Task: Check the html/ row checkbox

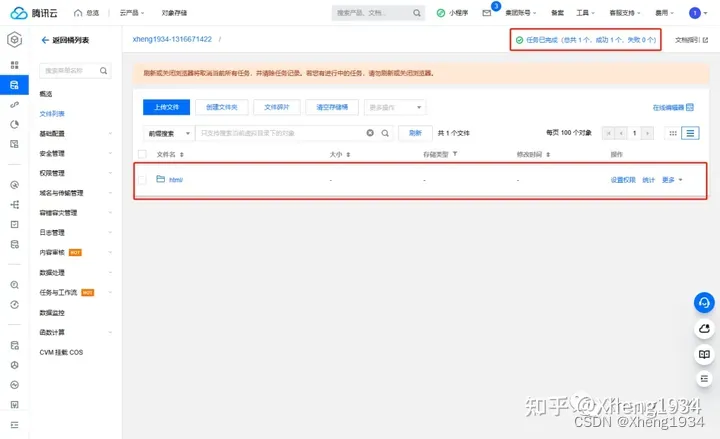Action: point(142,180)
